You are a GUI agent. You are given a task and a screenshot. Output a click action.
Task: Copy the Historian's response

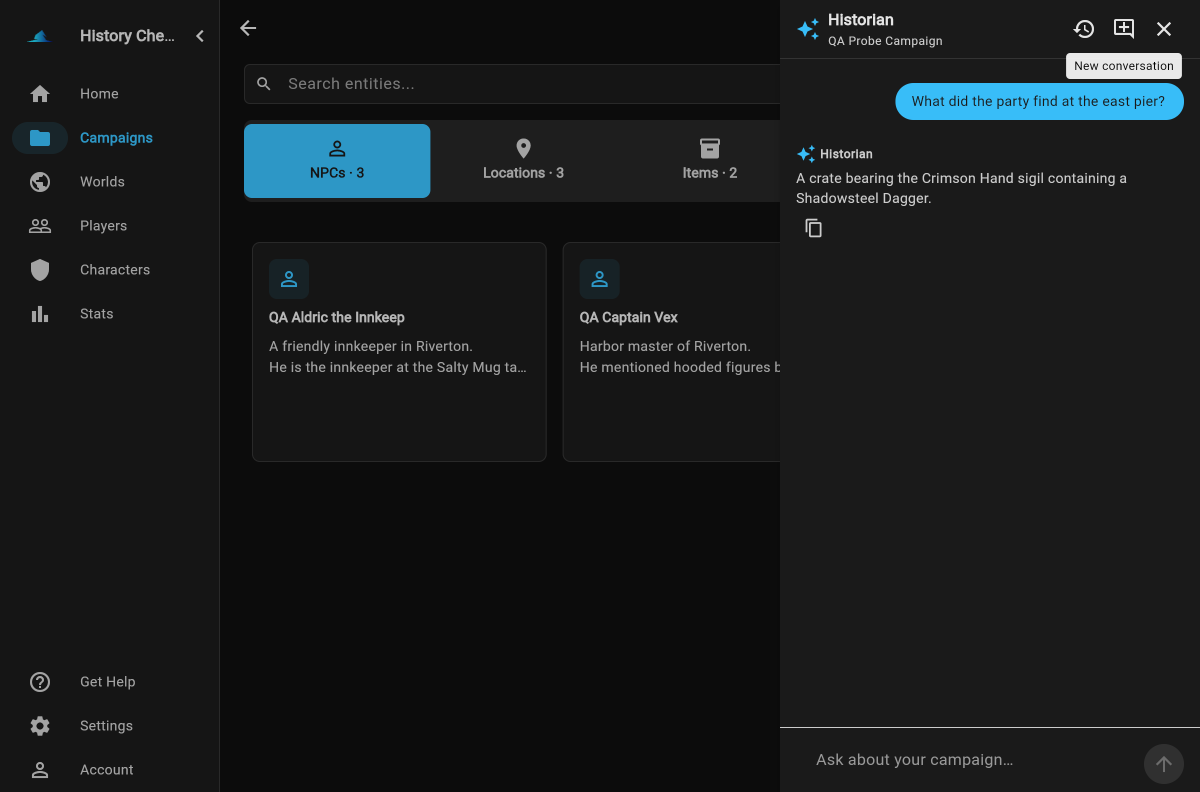[814, 228]
